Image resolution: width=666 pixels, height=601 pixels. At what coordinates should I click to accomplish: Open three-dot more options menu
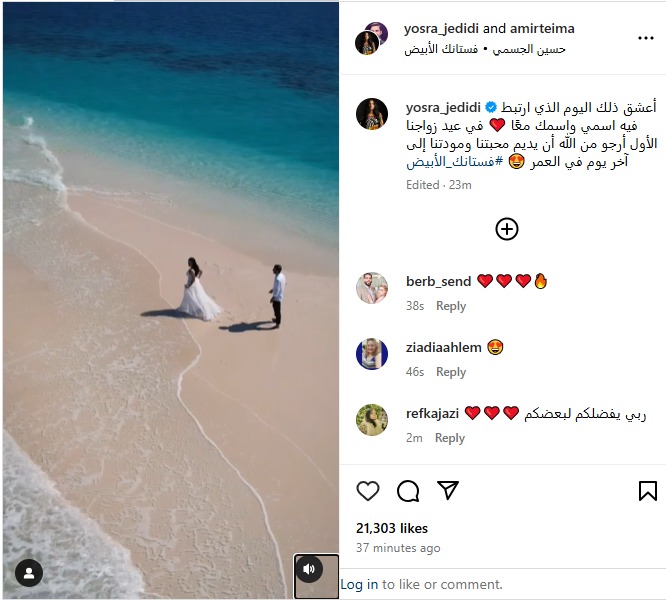pos(646,38)
